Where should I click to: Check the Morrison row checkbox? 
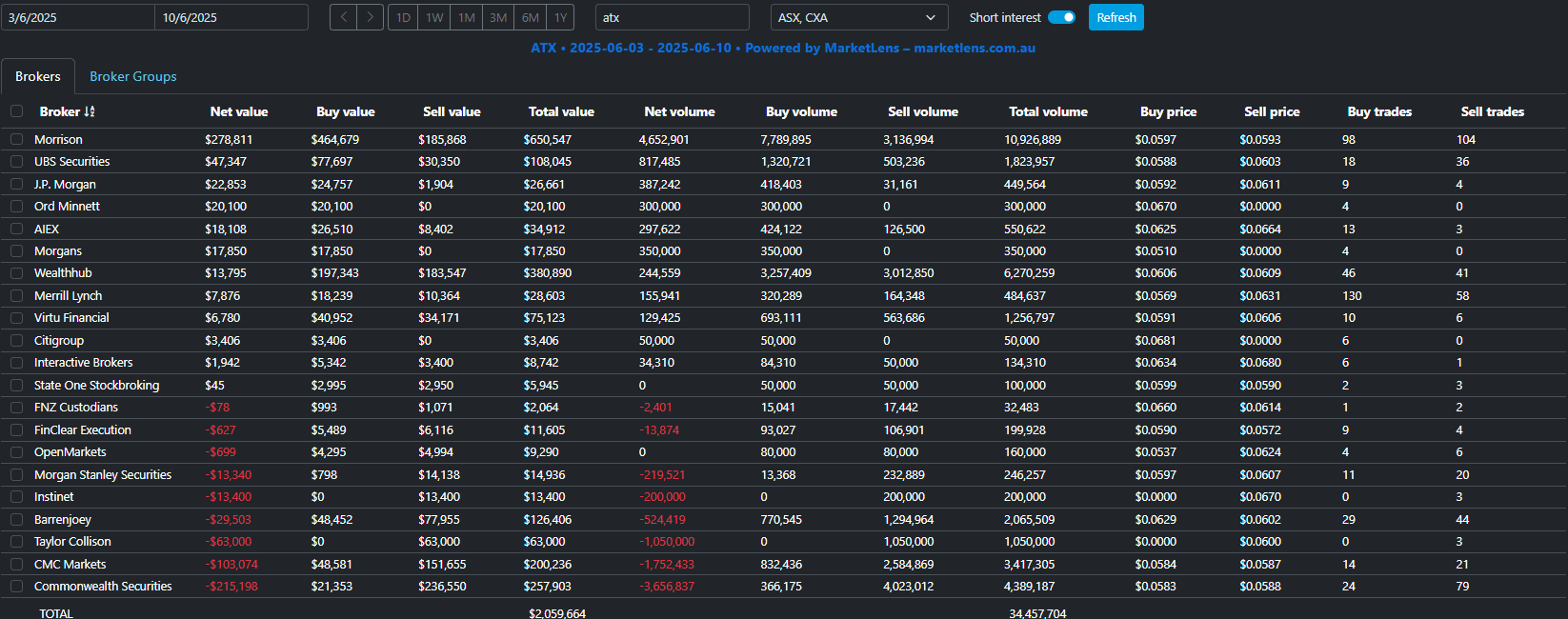16,139
